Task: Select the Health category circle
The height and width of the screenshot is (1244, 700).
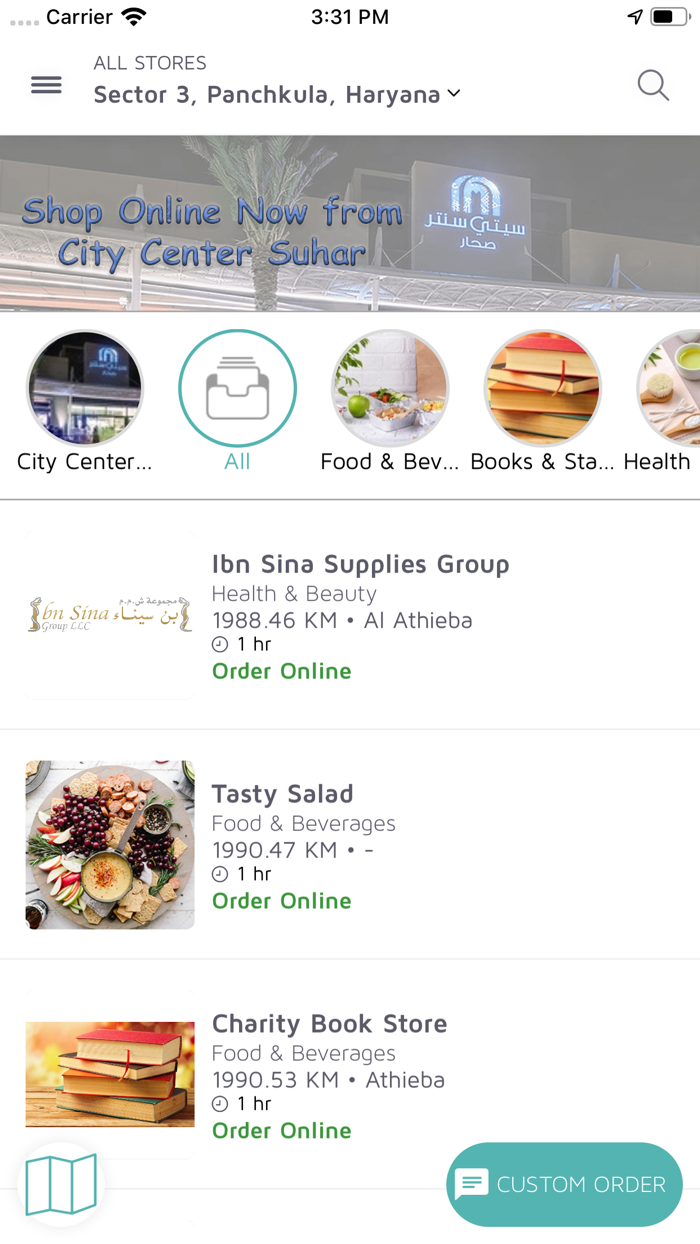Action: 670,389
